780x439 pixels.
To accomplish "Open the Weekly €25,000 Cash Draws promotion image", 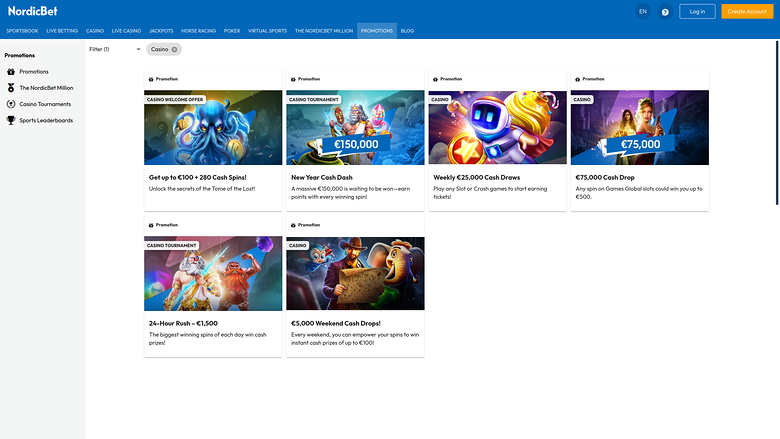I will point(497,128).
